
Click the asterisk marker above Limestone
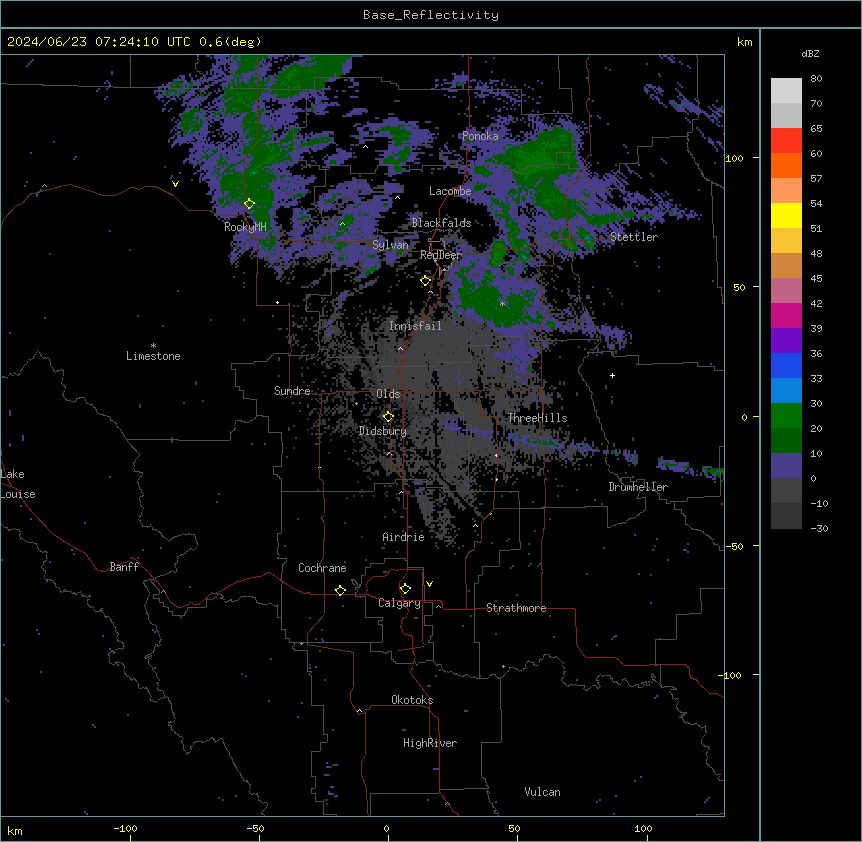153,346
